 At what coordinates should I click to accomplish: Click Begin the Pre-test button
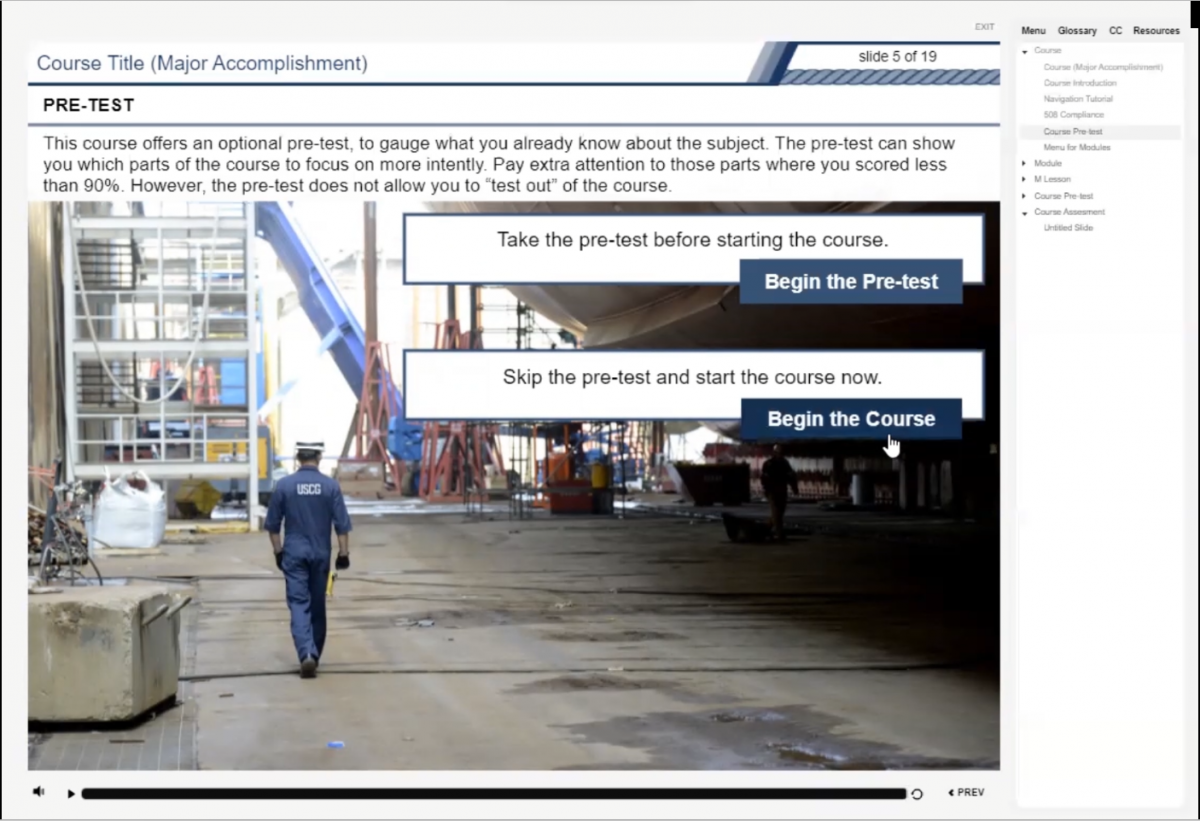coord(851,282)
